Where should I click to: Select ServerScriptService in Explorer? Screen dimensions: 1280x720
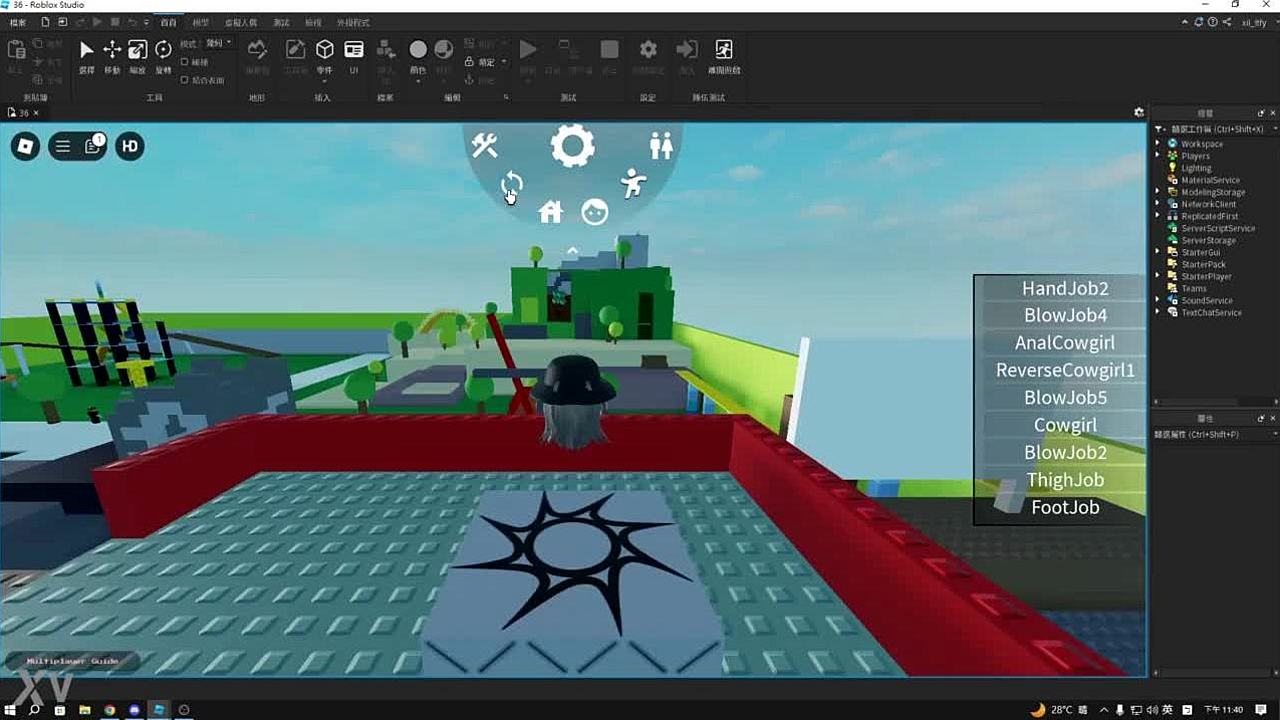pyautogui.click(x=1218, y=228)
